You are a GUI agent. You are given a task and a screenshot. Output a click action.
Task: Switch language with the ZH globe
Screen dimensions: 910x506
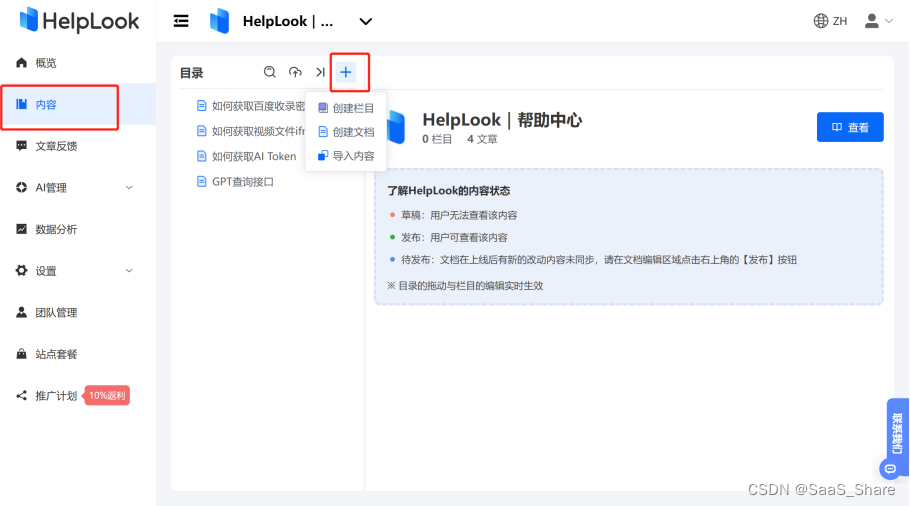click(830, 21)
